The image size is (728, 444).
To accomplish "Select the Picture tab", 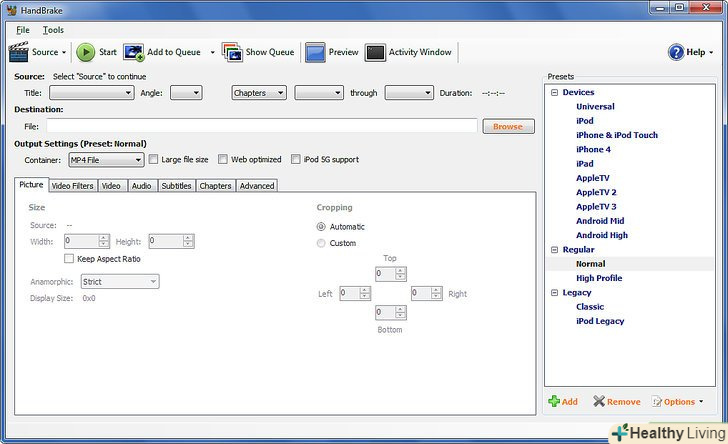I will click(x=31, y=184).
